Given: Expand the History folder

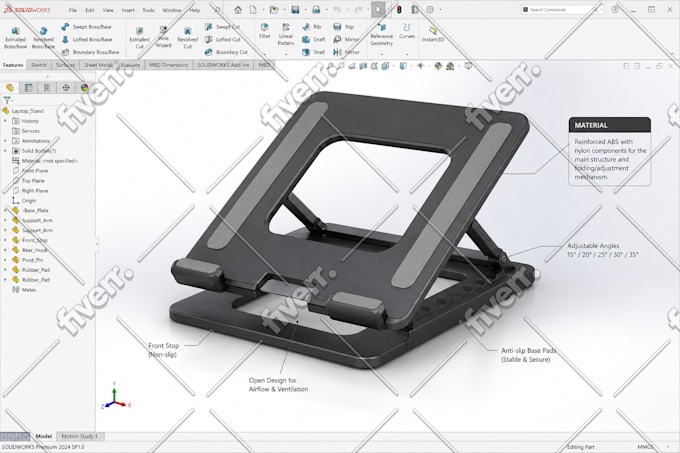Looking at the screenshot, I should 5,121.
